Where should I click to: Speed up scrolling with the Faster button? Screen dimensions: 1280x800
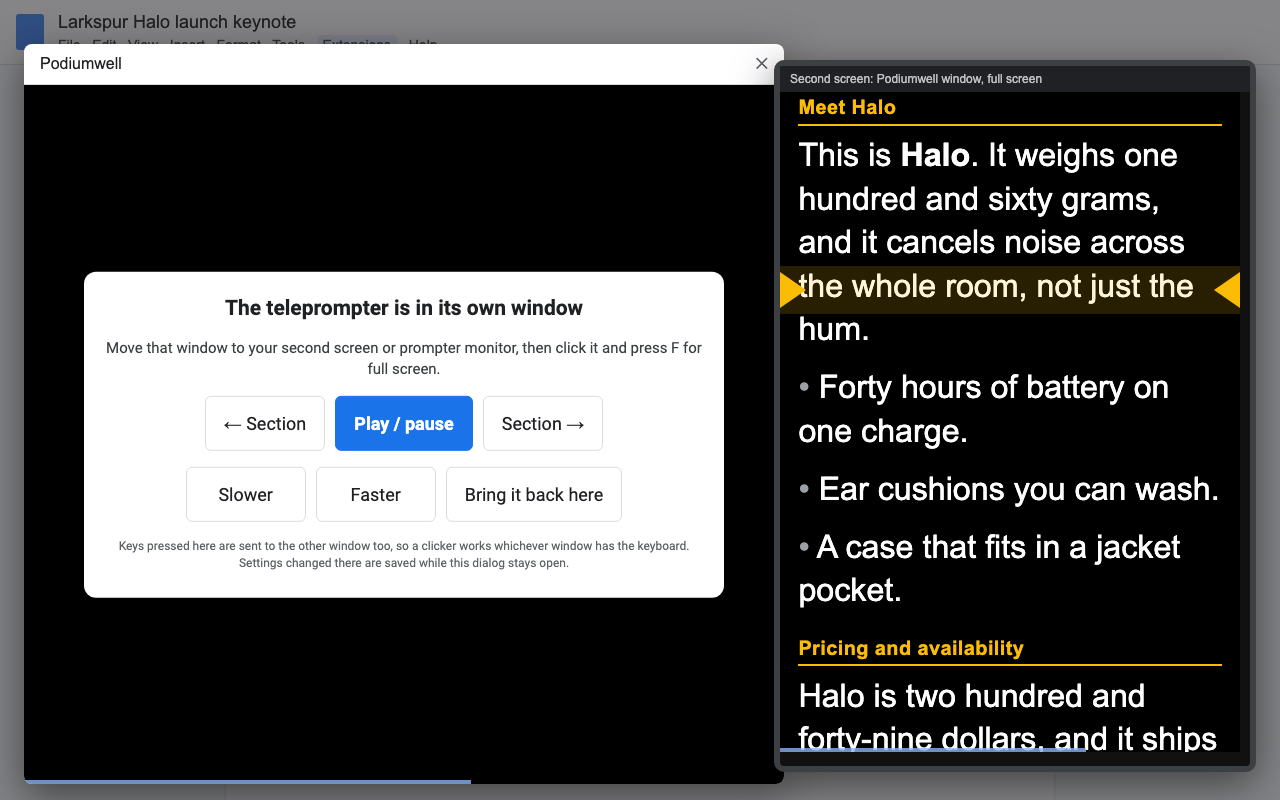click(x=376, y=494)
